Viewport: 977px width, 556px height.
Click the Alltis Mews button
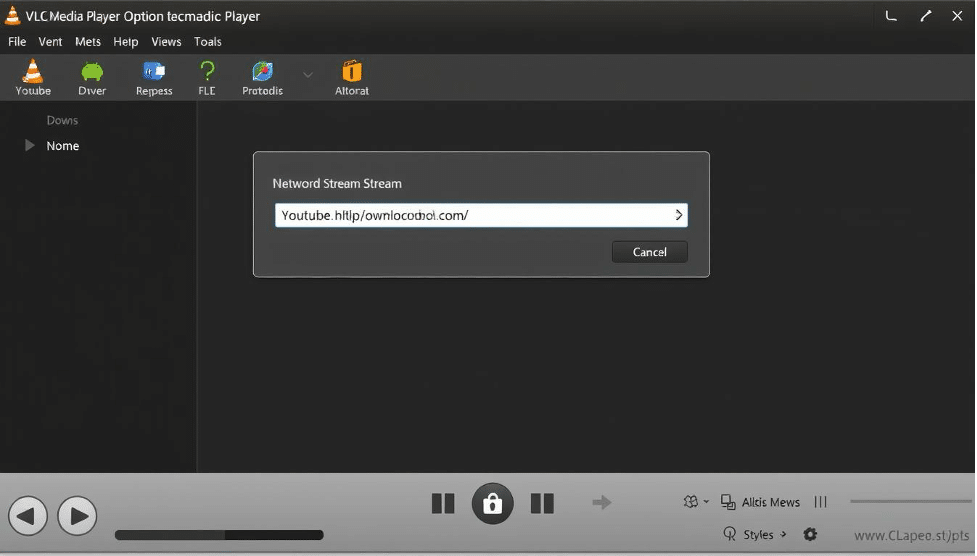[760, 502]
